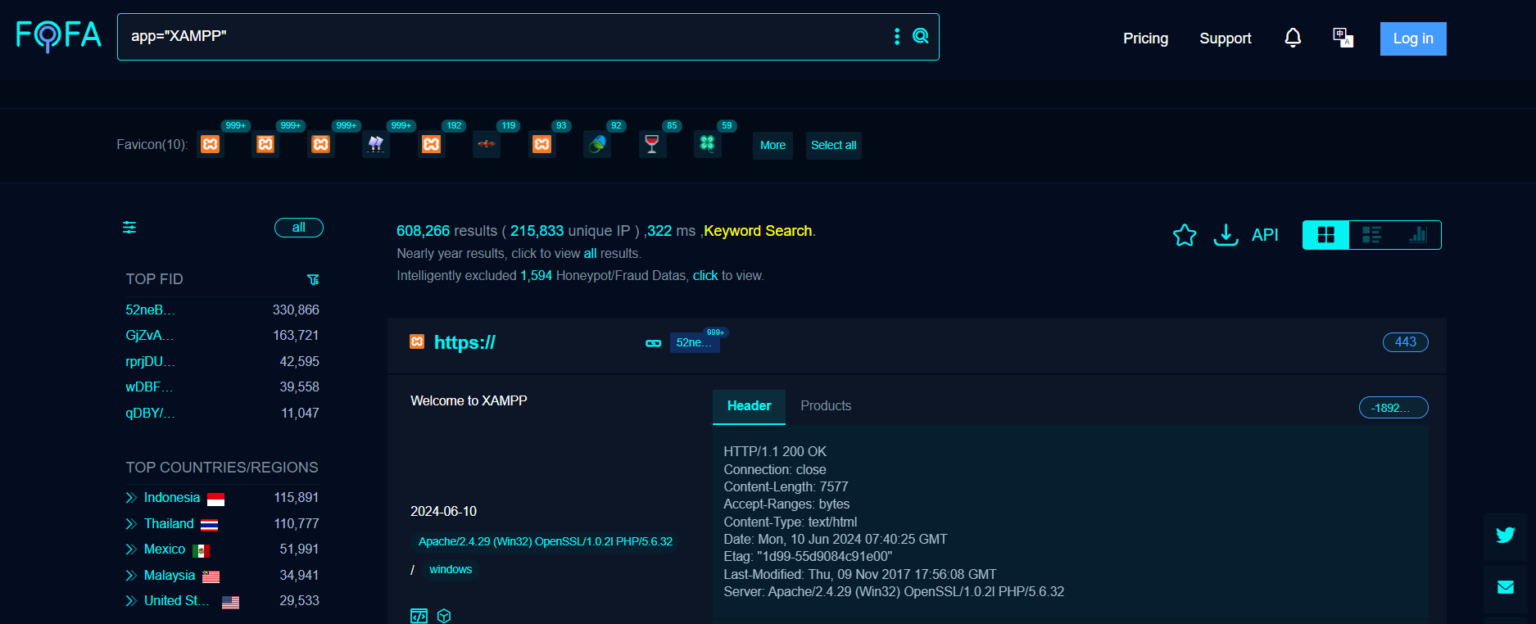Switch to list view layout
This screenshot has width=1536, height=624.
pos(1372,235)
